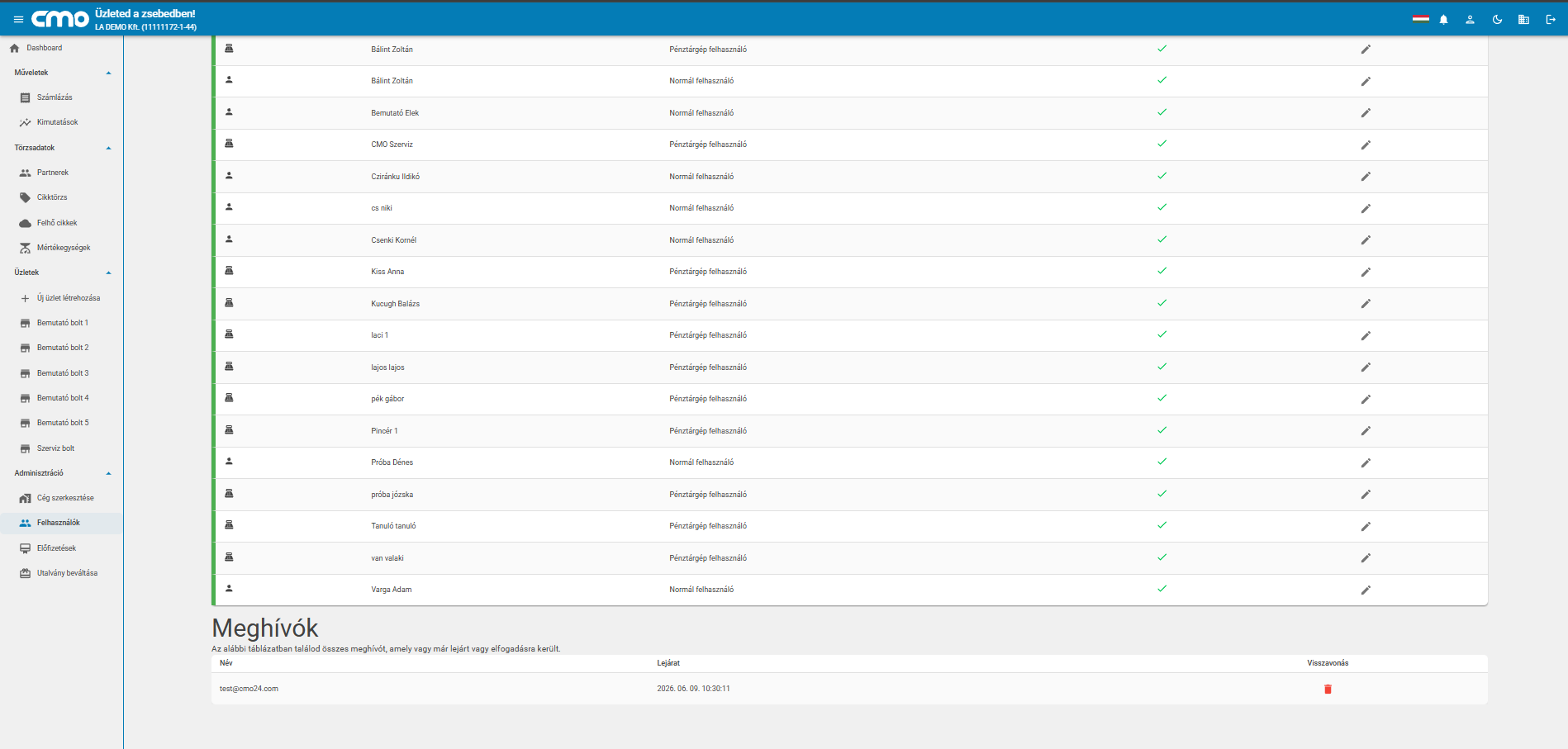1568x749 pixels.
Task: Click green checkmark in próba józska row
Action: 1162,494
